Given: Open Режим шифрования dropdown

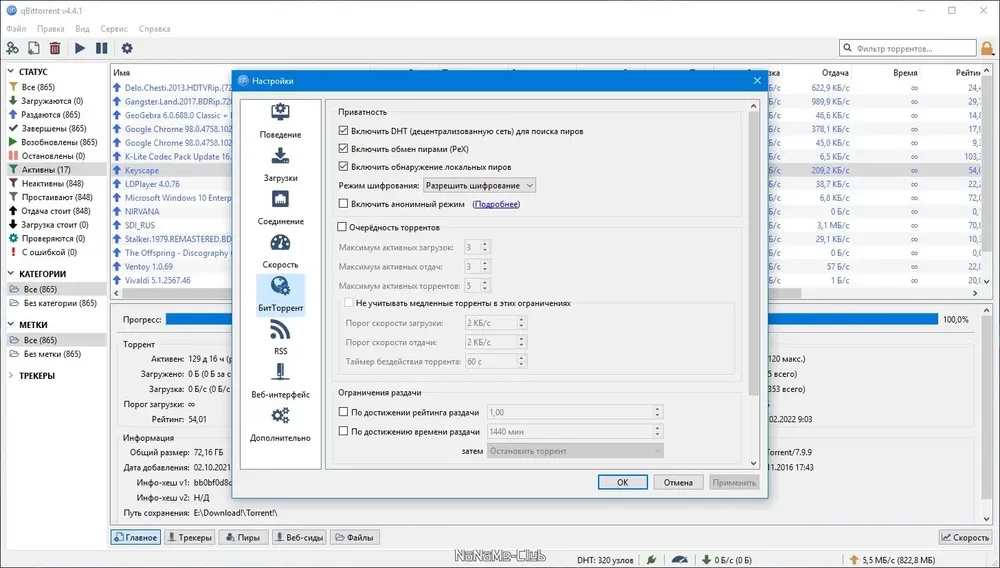Looking at the screenshot, I should point(480,186).
